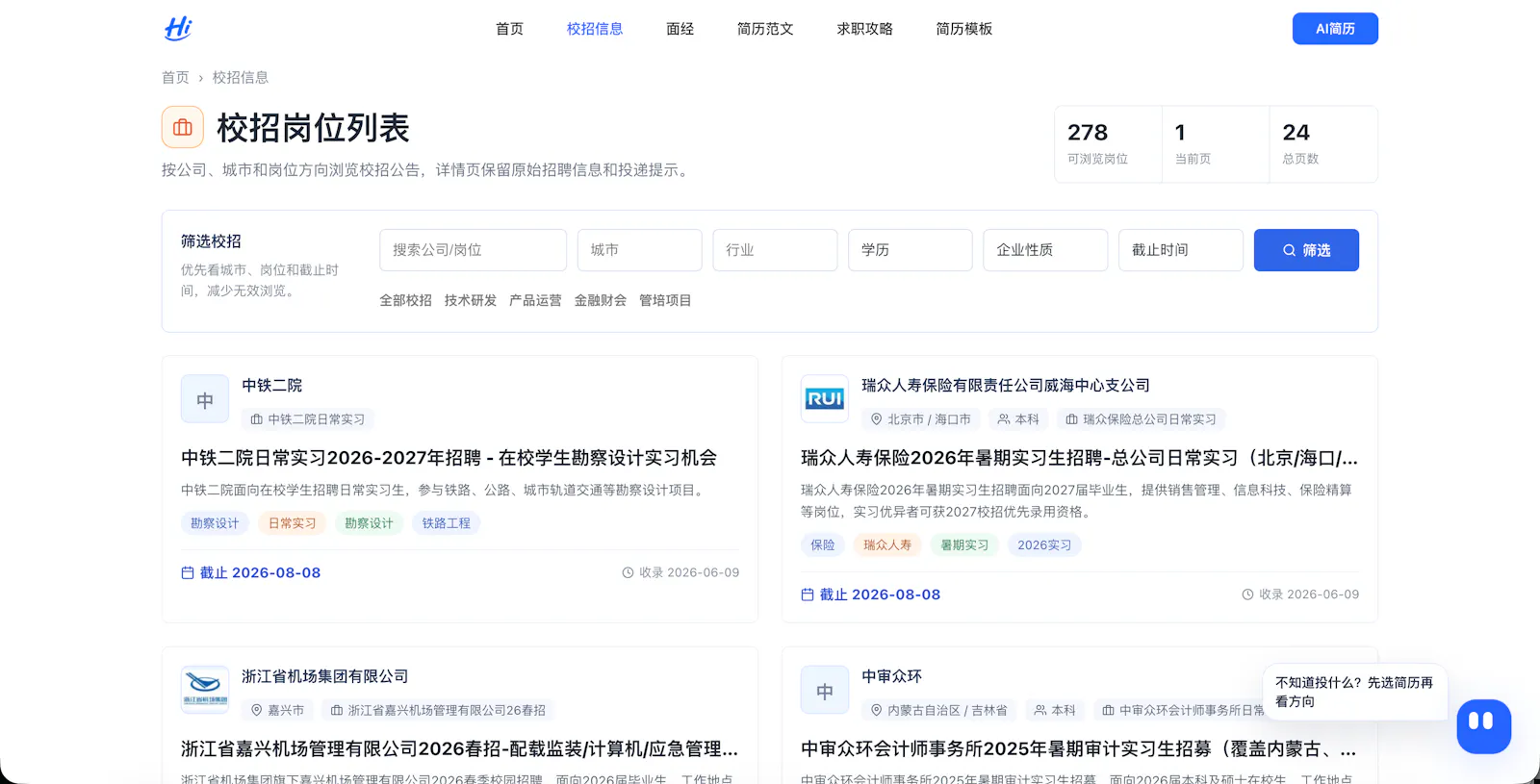1540x784 pixels.
Task: Open the 截止时间 filter dropdown
Action: click(x=1181, y=250)
